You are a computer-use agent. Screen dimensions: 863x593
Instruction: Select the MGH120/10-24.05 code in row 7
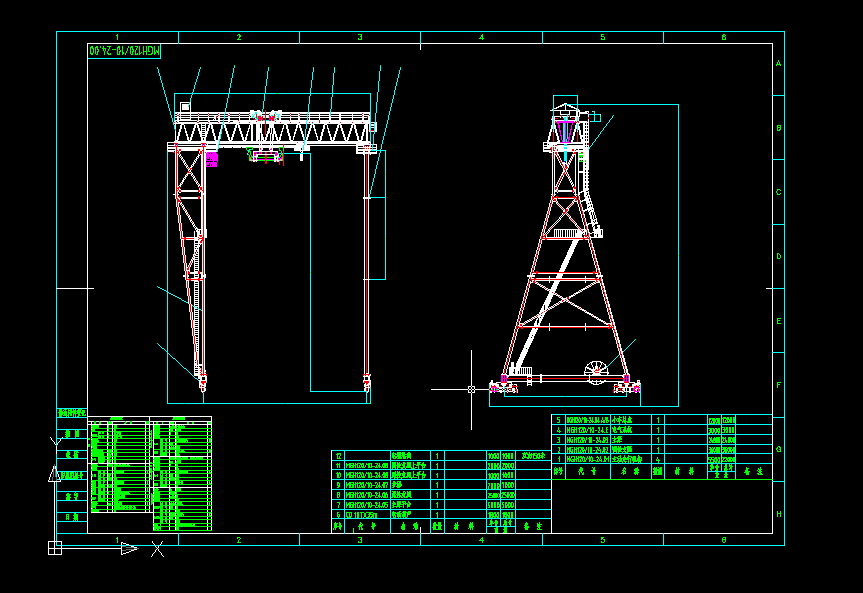point(367,505)
